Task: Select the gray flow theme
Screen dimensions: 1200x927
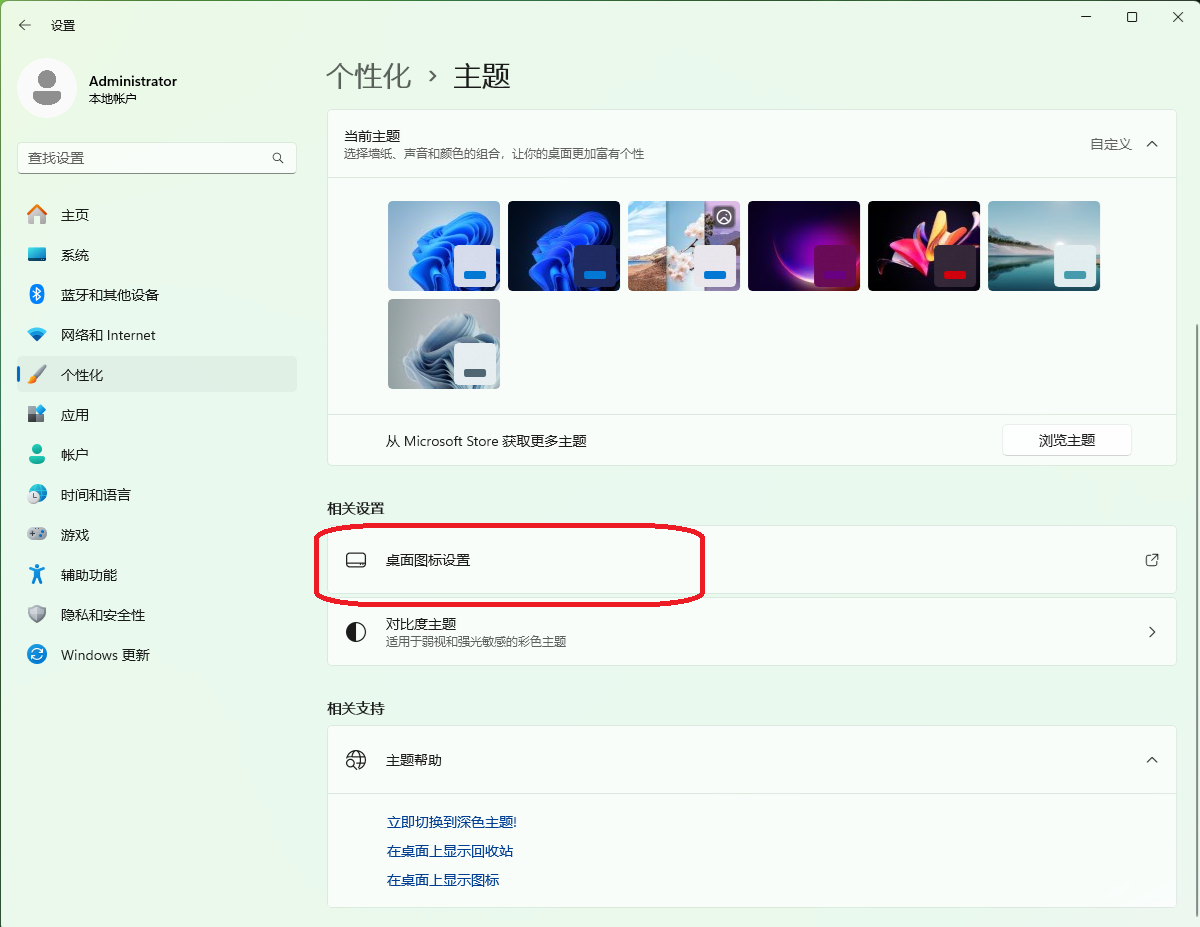Action: [x=444, y=344]
